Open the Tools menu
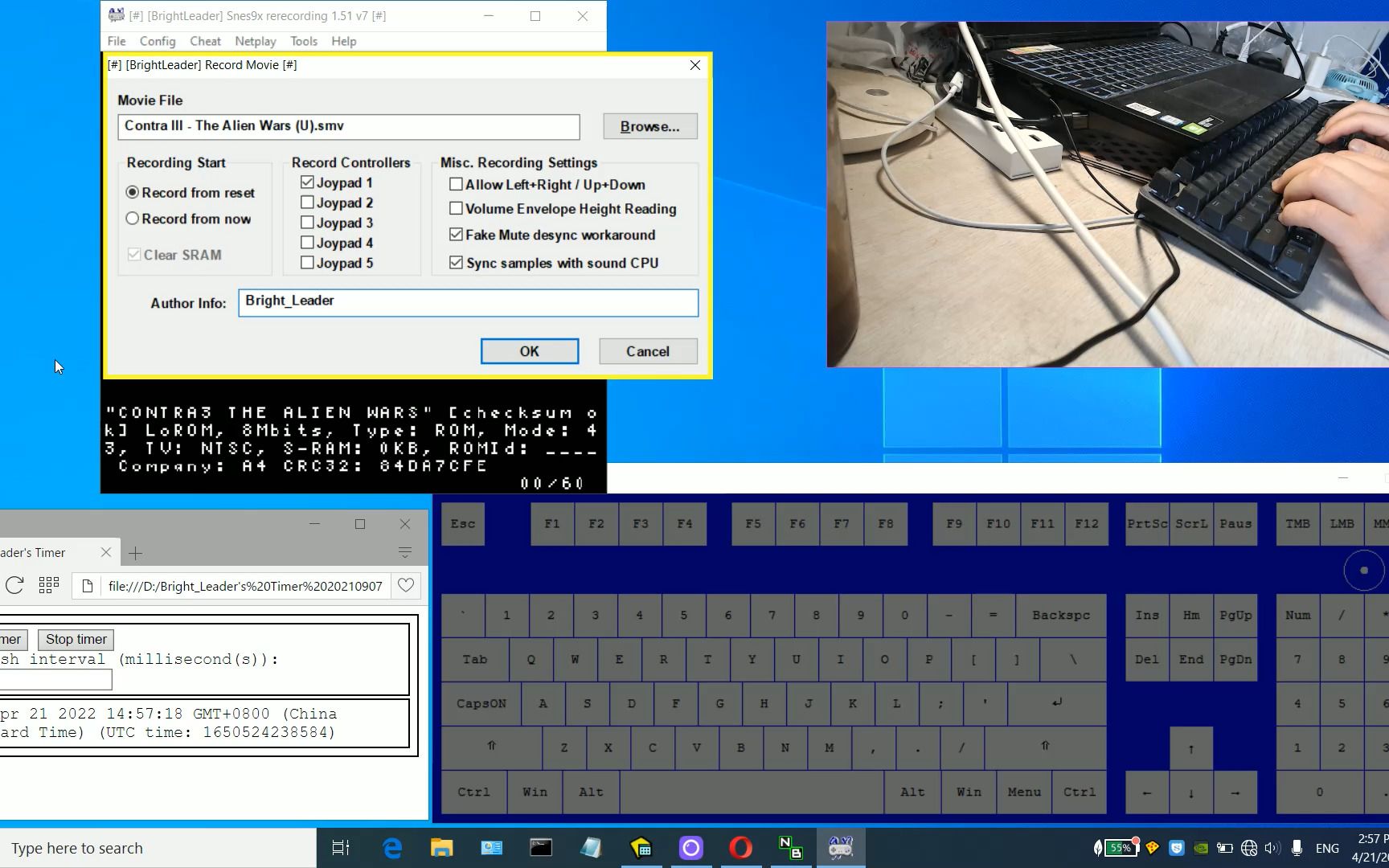Image resolution: width=1389 pixels, height=868 pixels. [304, 41]
